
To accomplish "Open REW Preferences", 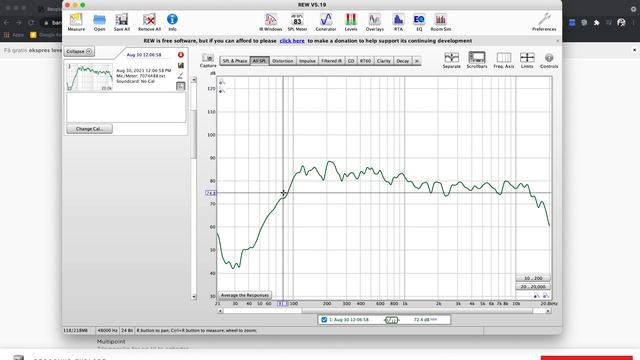I will 544,22.
